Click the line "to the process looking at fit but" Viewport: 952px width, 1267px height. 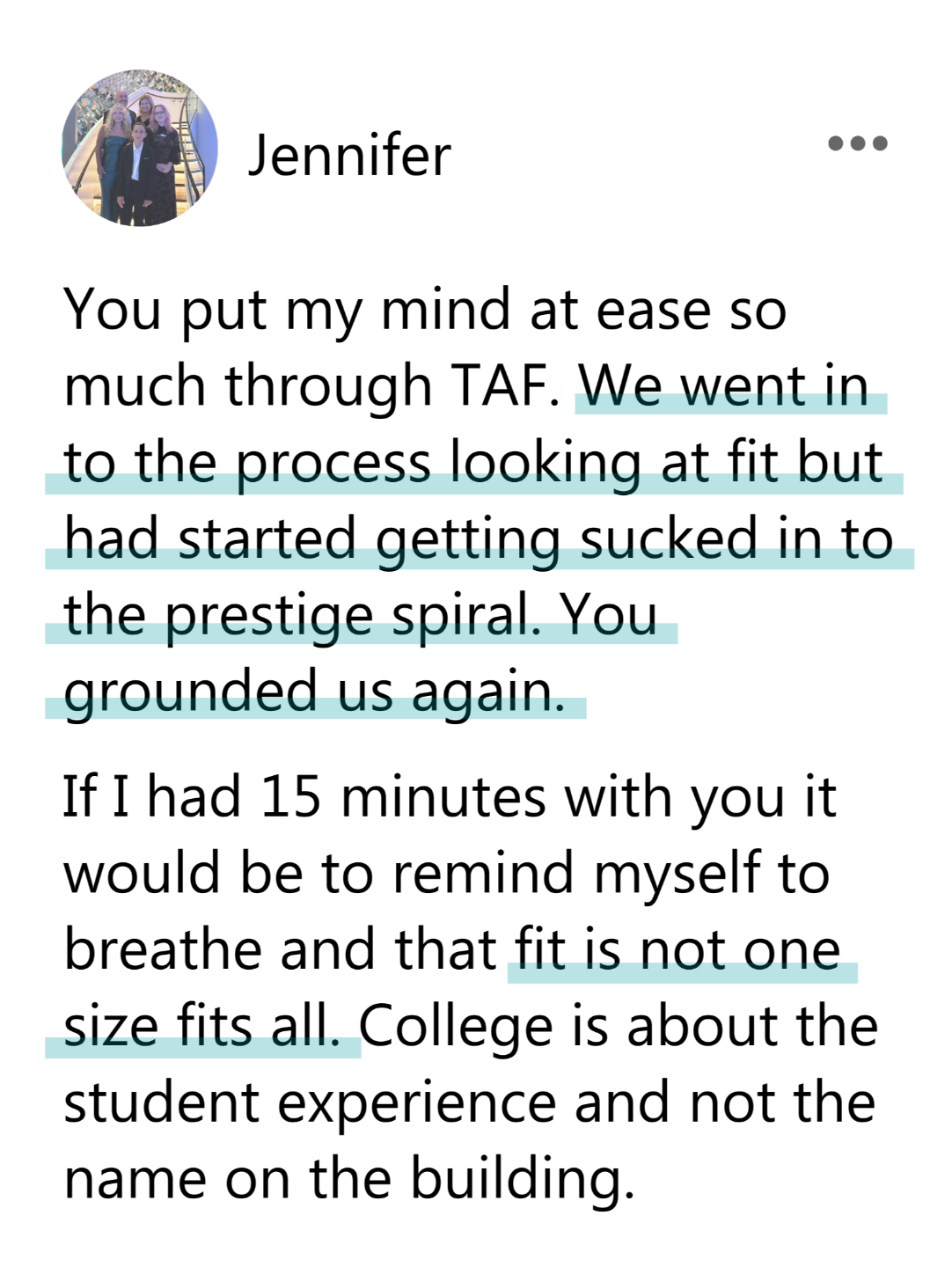473,463
